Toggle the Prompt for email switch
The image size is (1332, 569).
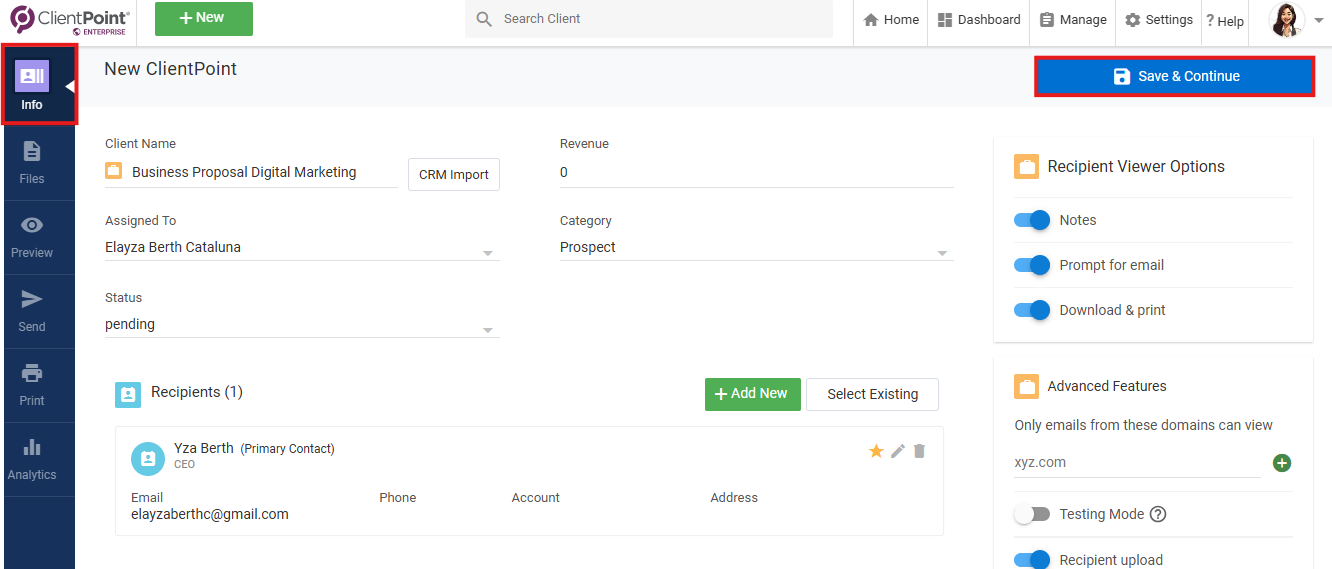click(x=1032, y=265)
